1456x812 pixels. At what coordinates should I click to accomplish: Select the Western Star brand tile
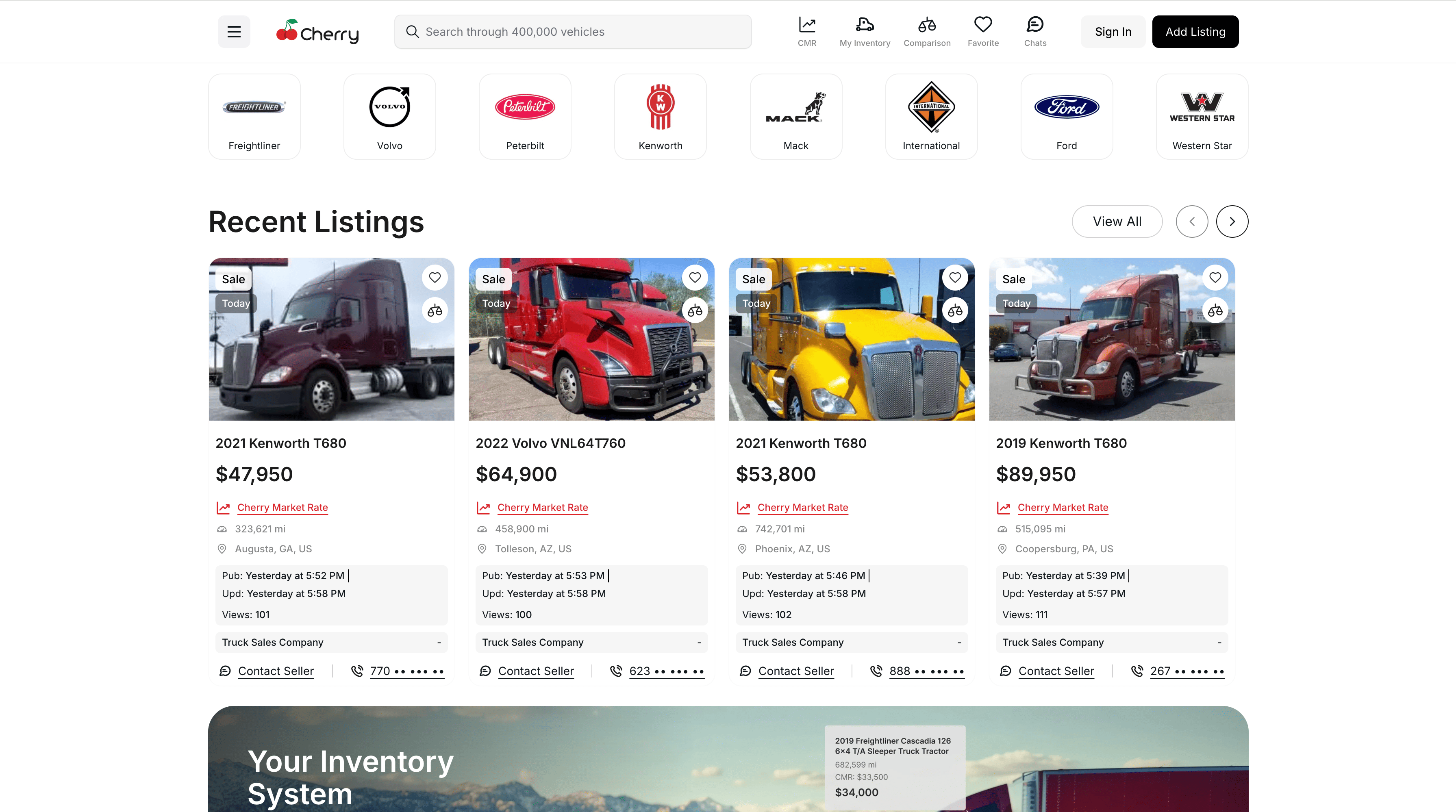click(x=1202, y=116)
